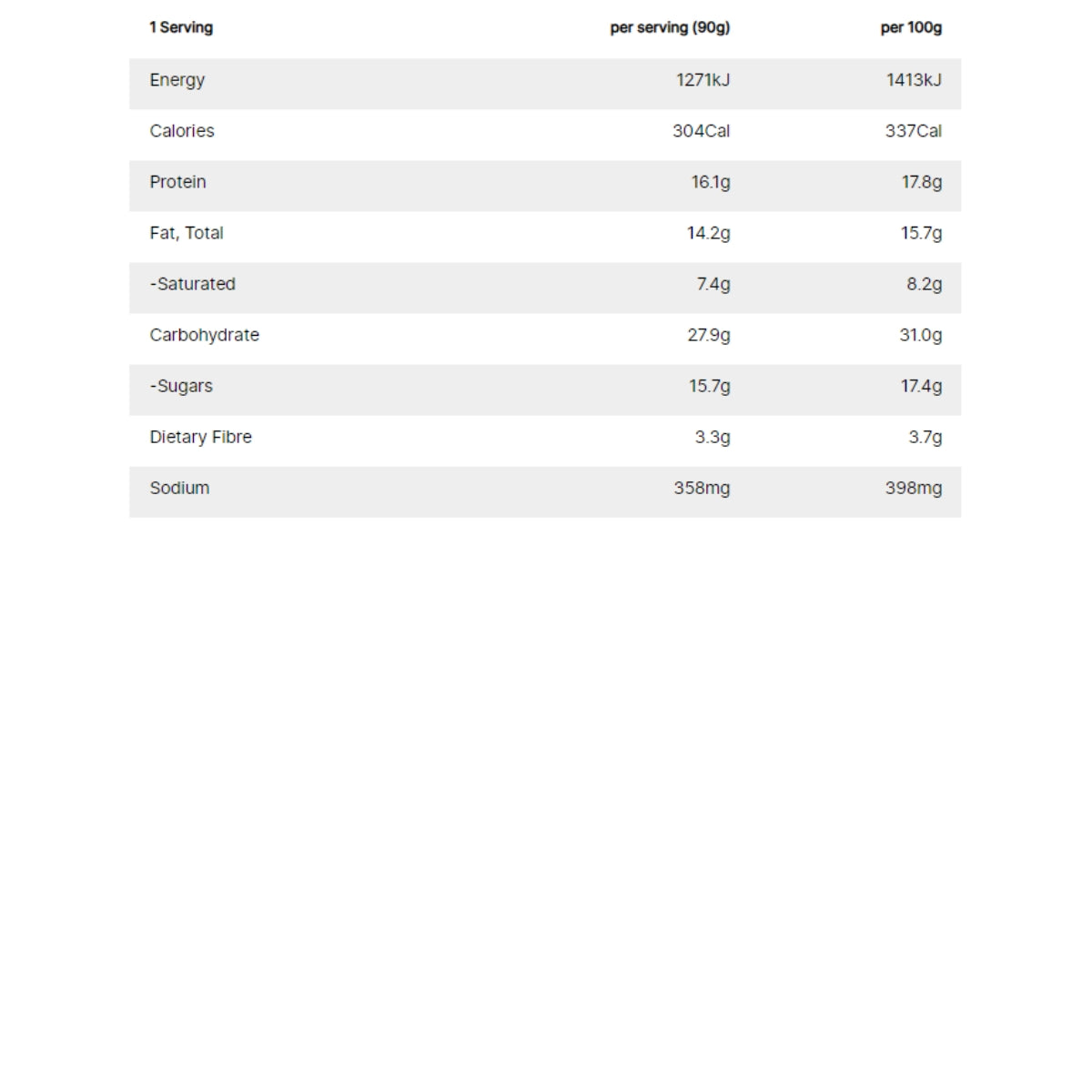Select the Dietary Fibre row label

(201, 437)
